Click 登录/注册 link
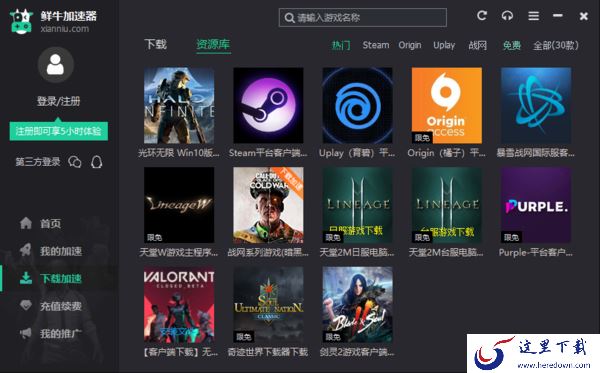Viewport: 600px width, 373px height. pos(59,101)
